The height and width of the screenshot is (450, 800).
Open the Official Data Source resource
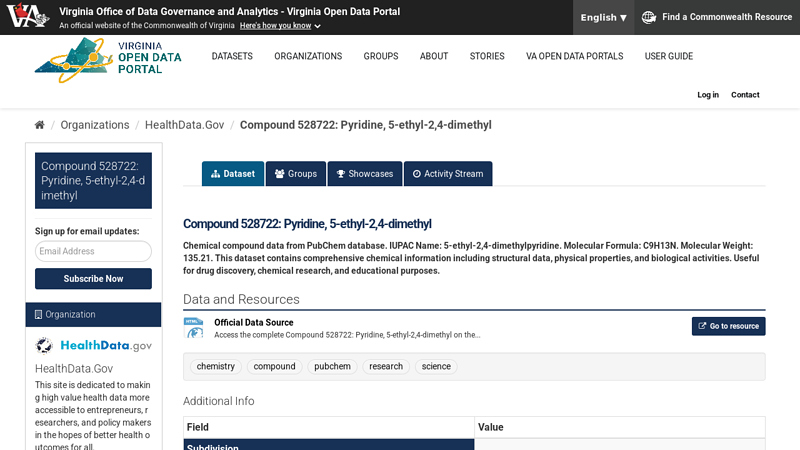pyautogui.click(x=254, y=322)
